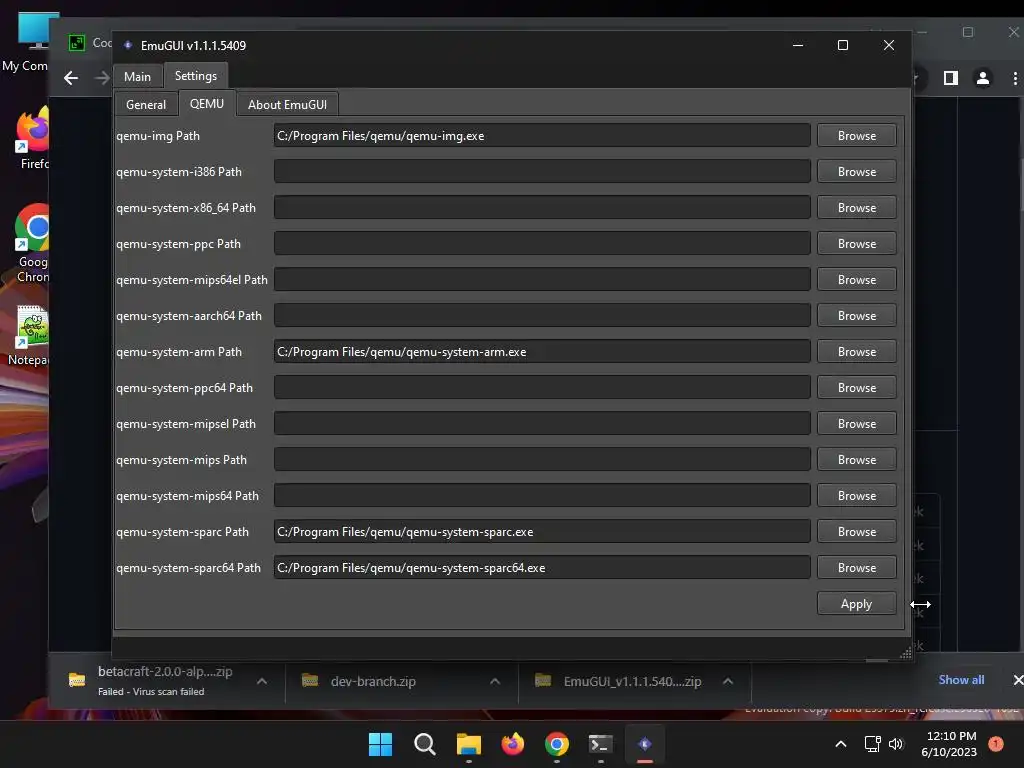
Task: Apply the QEMU path settings
Action: click(x=856, y=604)
